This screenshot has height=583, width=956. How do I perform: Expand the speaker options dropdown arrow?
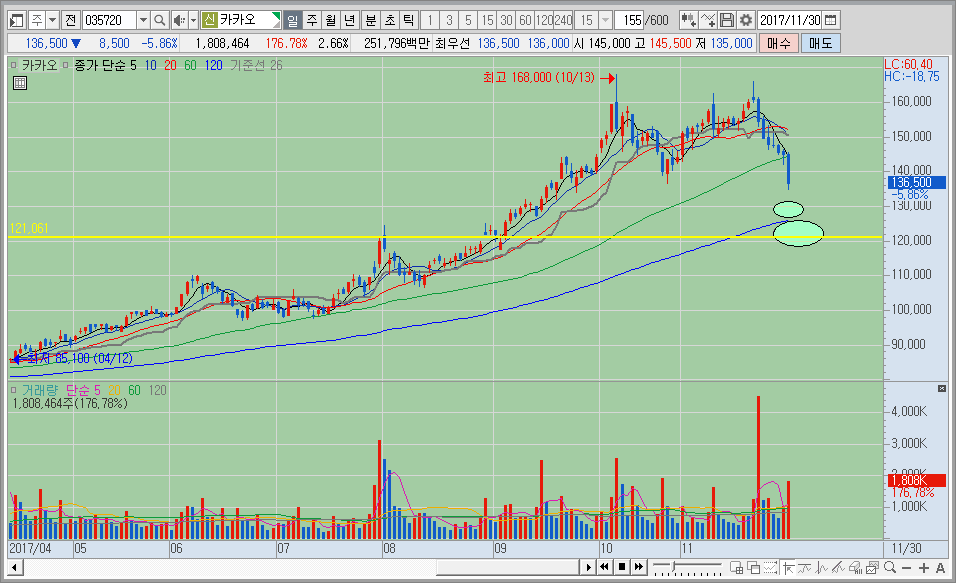tap(193, 20)
